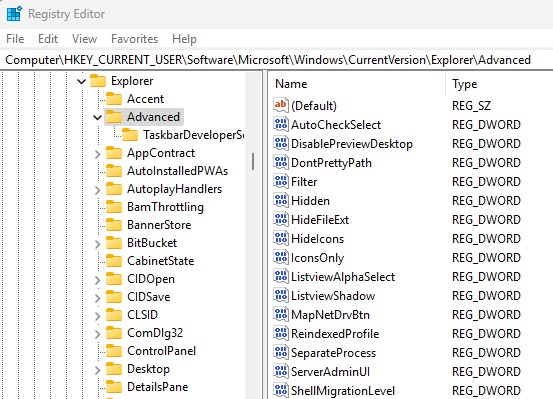Select the AutoCheckSelect value icon
Image resolution: width=553 pixels, height=399 pixels.
[281, 124]
